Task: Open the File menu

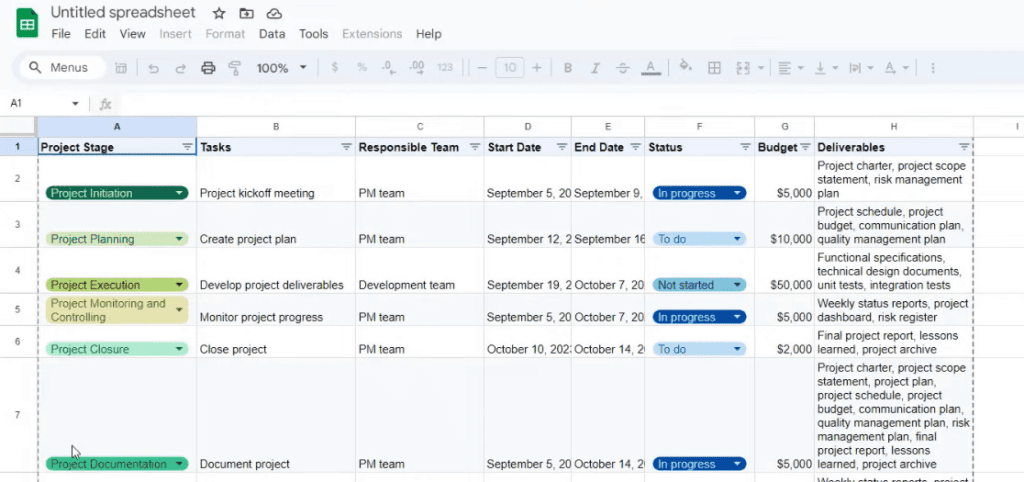Action: (x=61, y=34)
